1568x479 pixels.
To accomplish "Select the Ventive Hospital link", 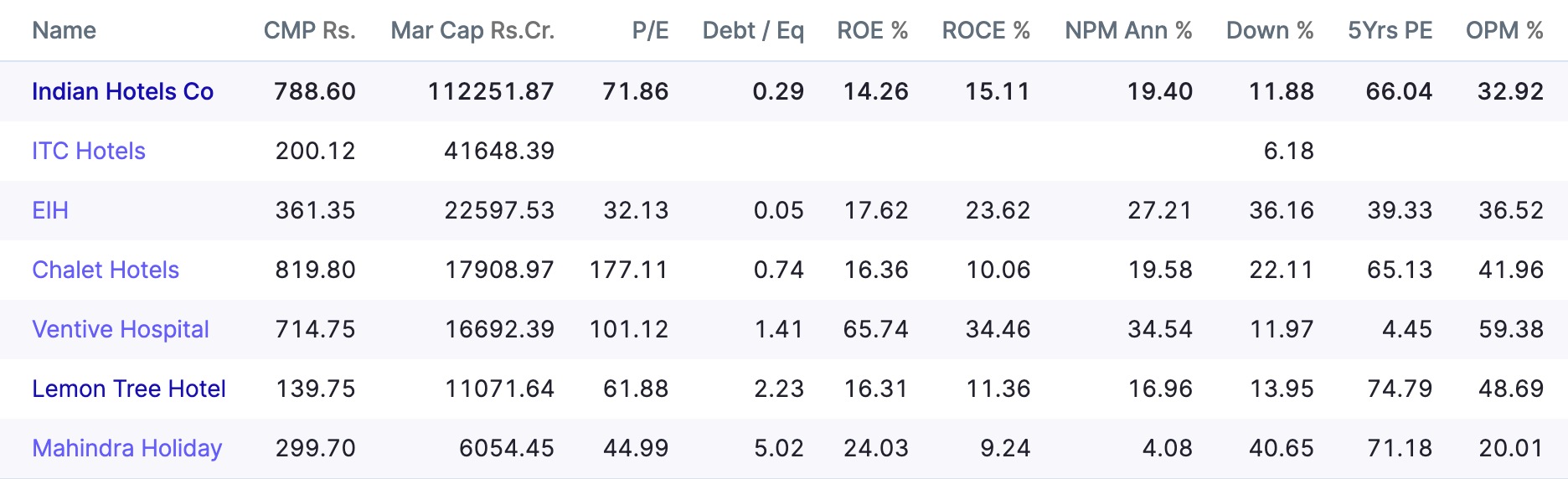I will click(121, 329).
